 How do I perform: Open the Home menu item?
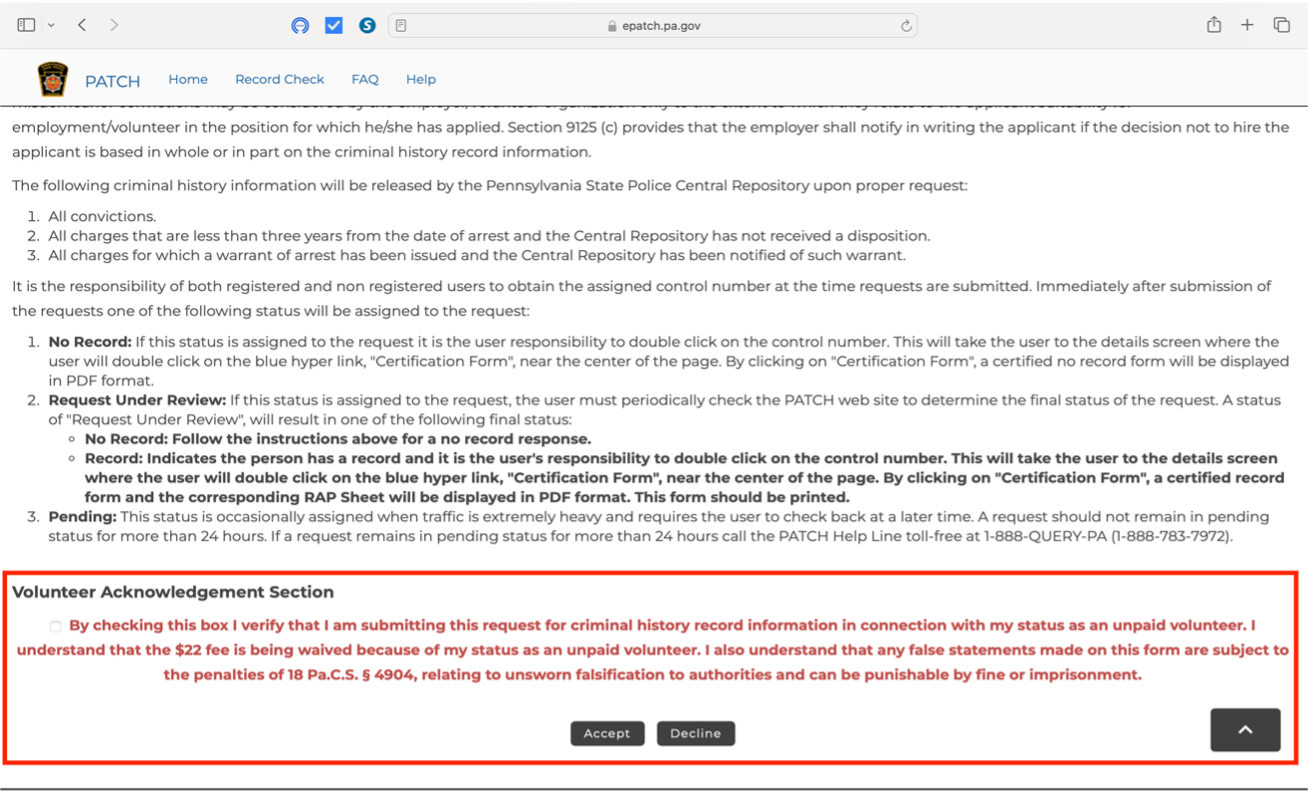pyautogui.click(x=188, y=79)
